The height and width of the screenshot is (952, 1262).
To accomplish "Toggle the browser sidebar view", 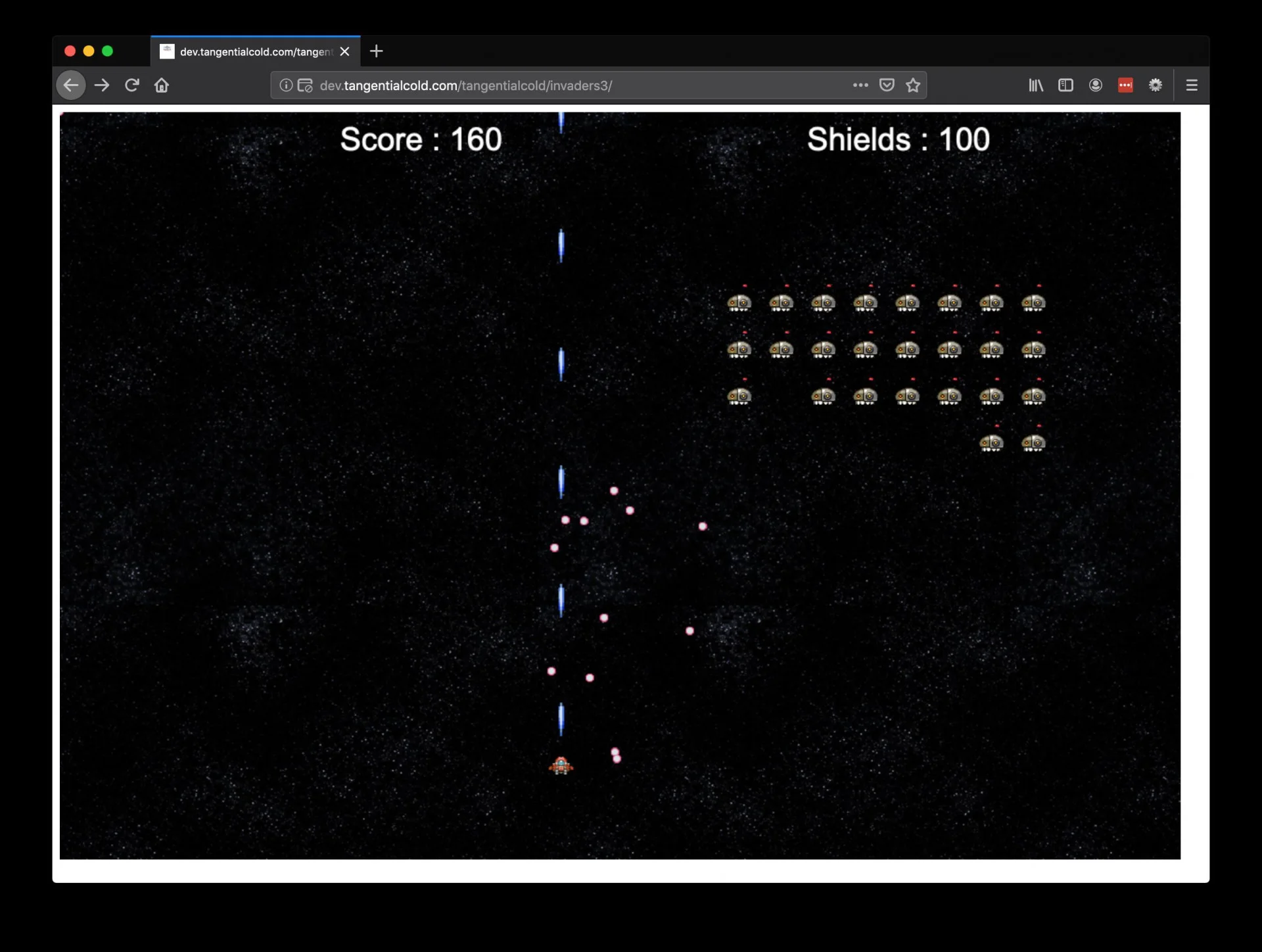I will (1065, 85).
